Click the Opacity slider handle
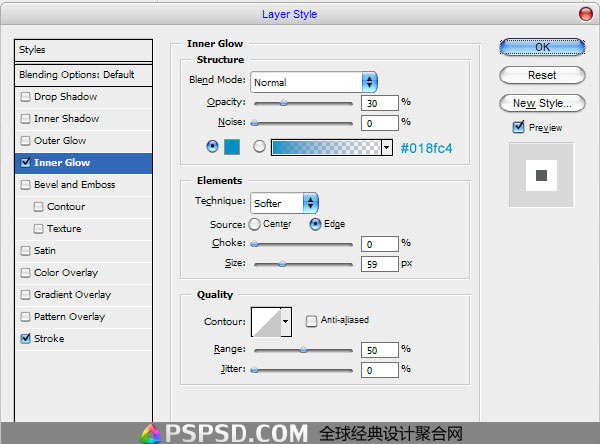 point(284,103)
